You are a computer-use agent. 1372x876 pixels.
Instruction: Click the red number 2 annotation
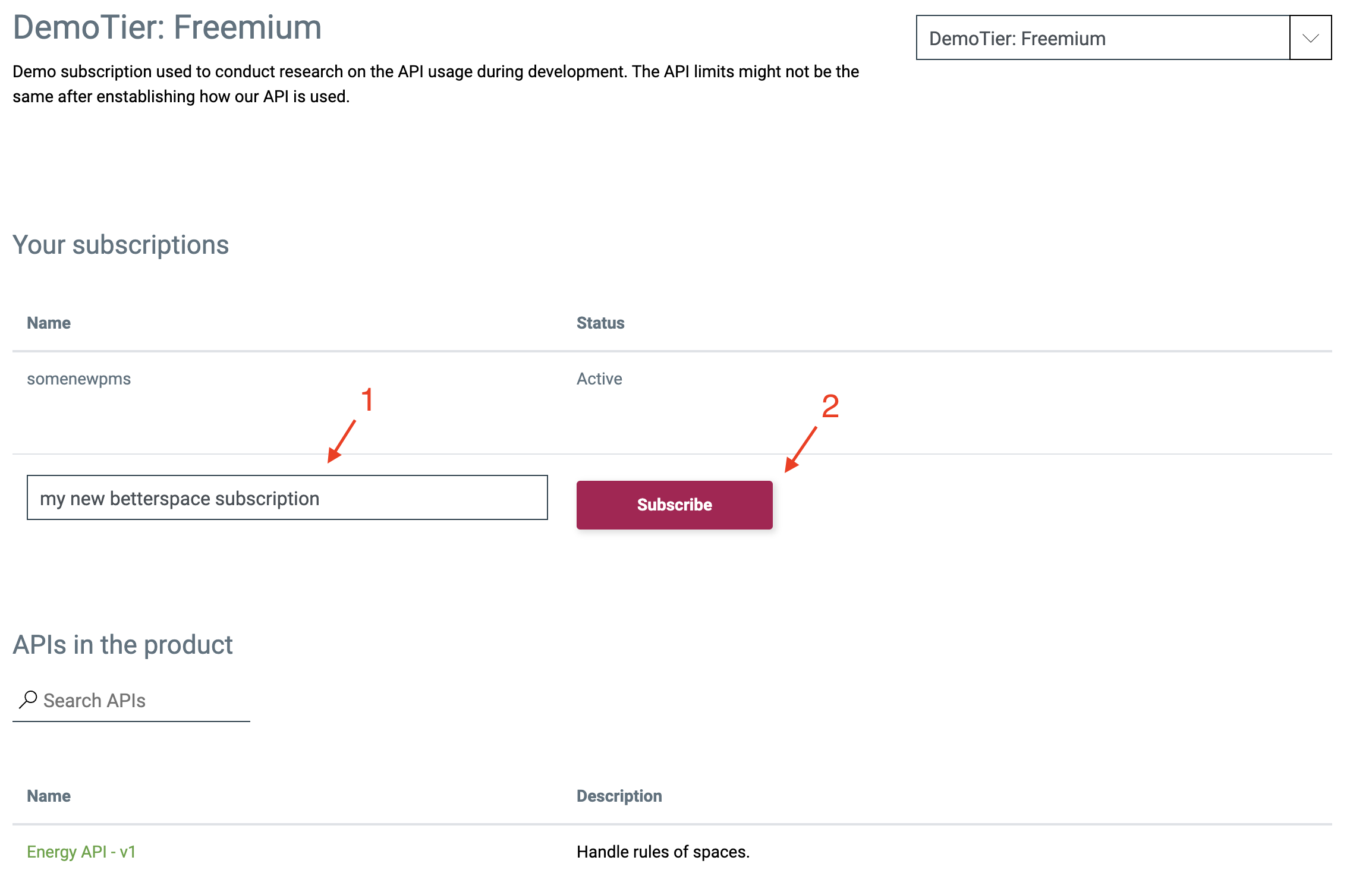(x=830, y=407)
